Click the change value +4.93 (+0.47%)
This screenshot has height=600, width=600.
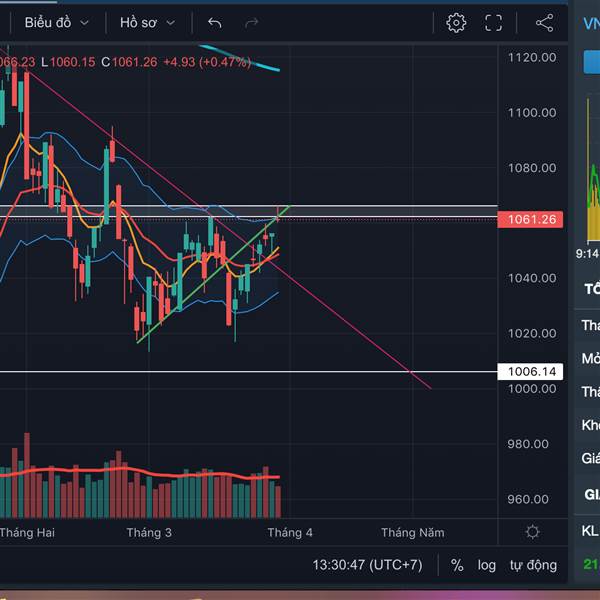pyautogui.click(x=207, y=62)
